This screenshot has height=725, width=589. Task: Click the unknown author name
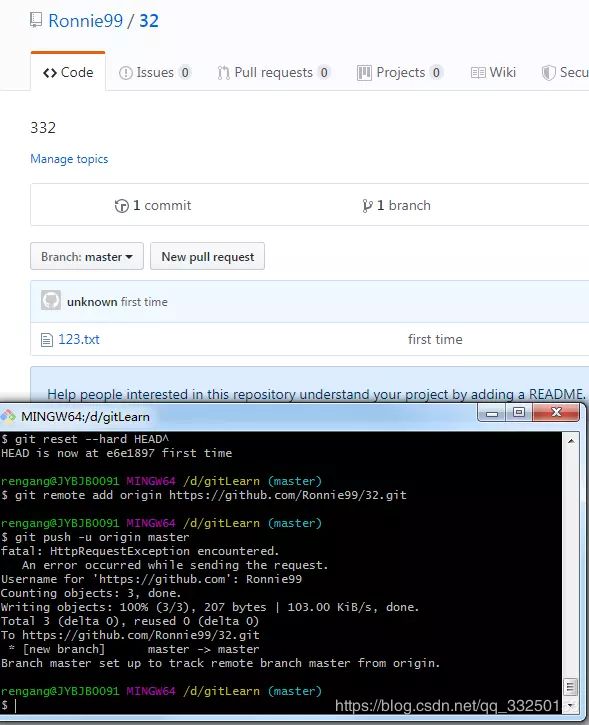92,302
